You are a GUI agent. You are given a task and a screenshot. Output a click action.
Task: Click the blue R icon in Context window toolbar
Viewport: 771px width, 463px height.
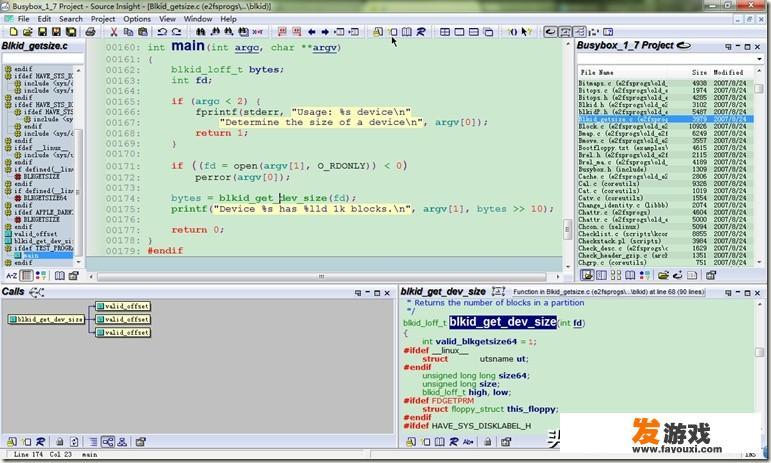(454, 442)
